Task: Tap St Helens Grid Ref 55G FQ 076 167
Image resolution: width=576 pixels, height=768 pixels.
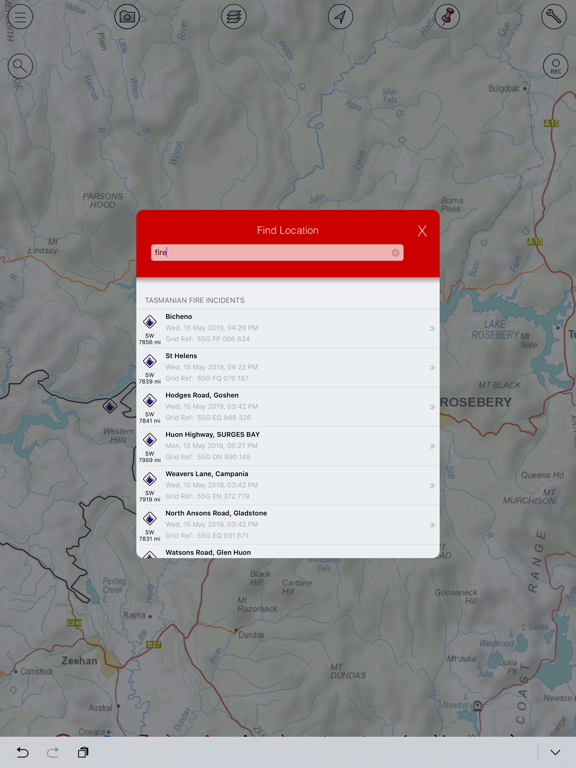Action: [x=207, y=378]
